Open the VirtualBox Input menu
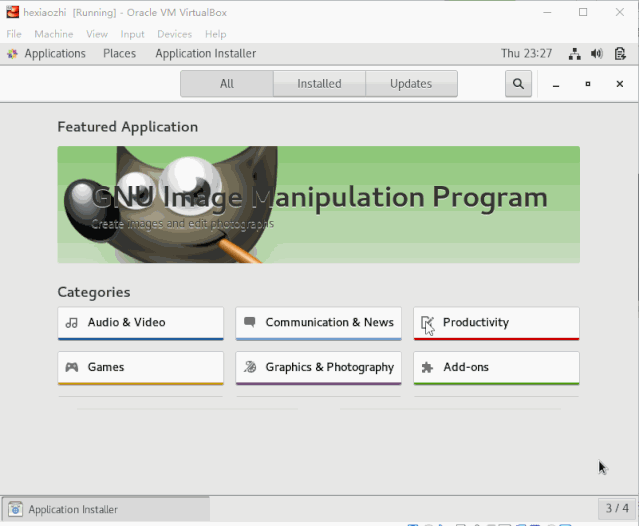 click(132, 34)
